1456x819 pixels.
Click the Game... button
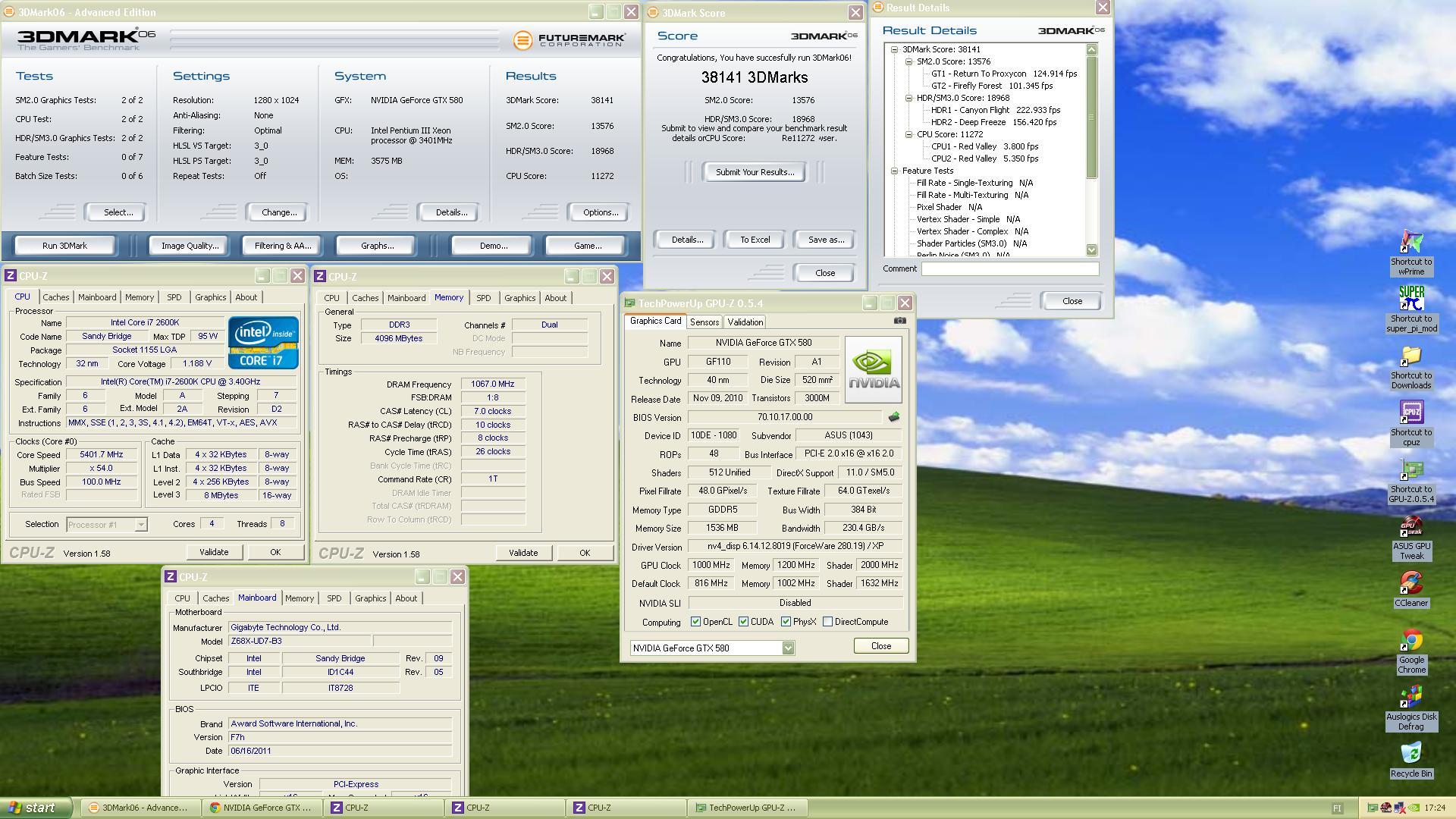587,246
